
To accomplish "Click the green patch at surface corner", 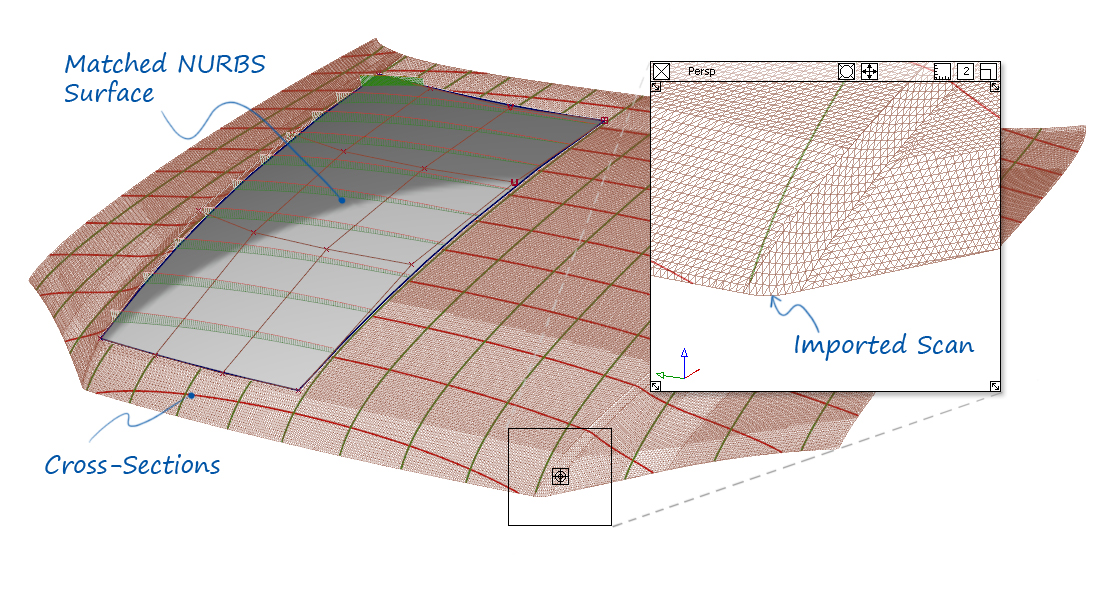I will tap(388, 81).
